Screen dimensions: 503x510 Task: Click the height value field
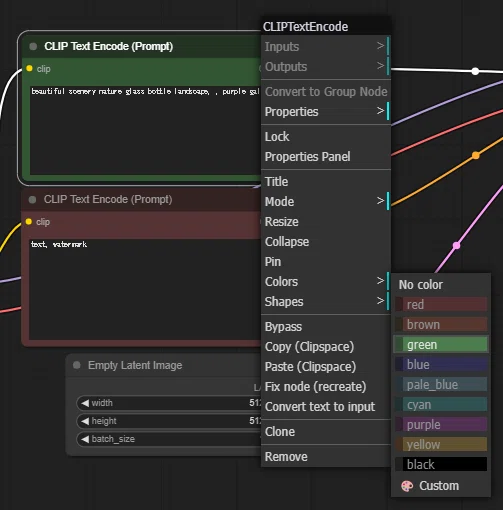click(x=169, y=421)
